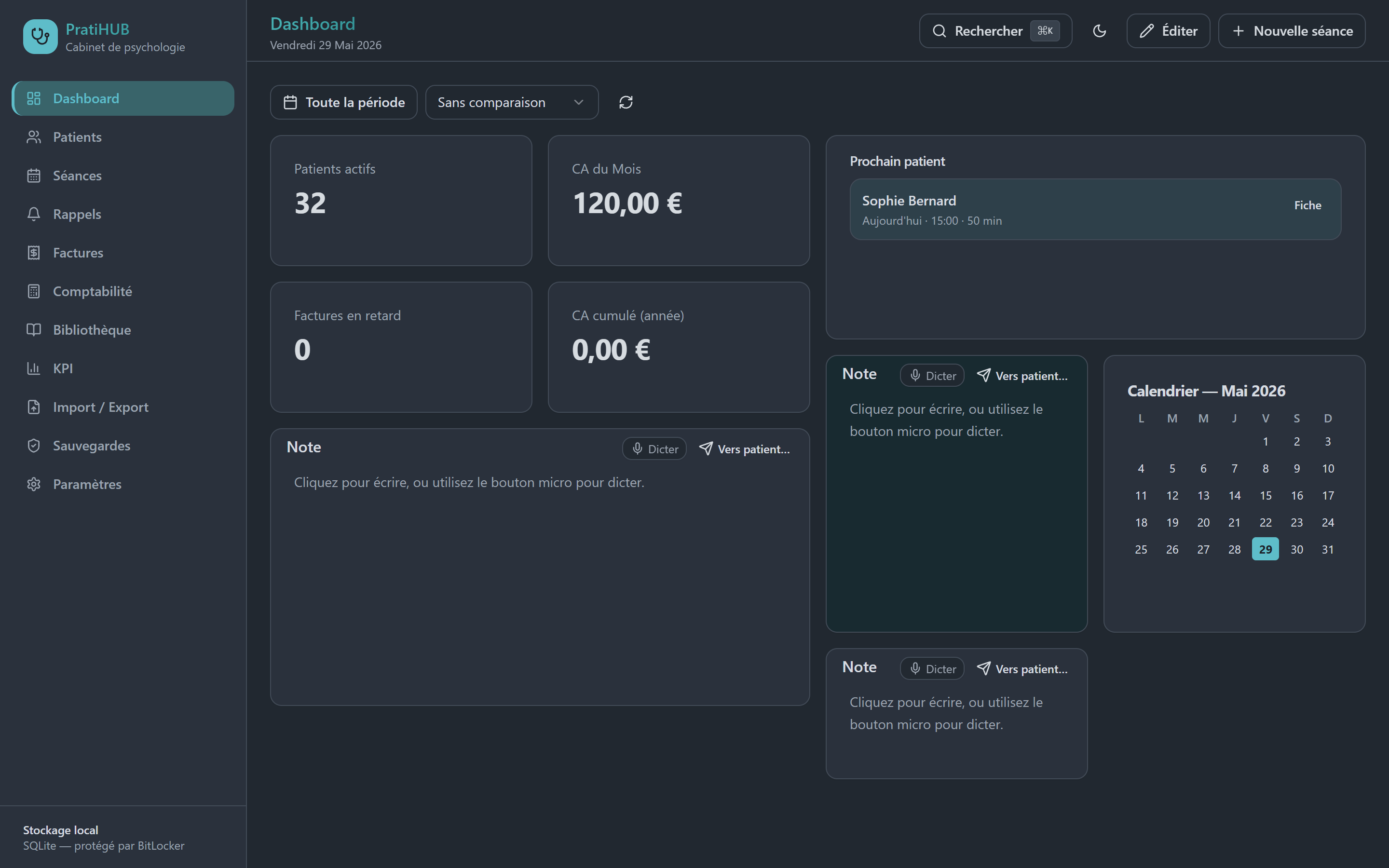Click paper-plane icon in Note card beside calendar
The height and width of the screenshot is (868, 1389).
(x=984, y=376)
